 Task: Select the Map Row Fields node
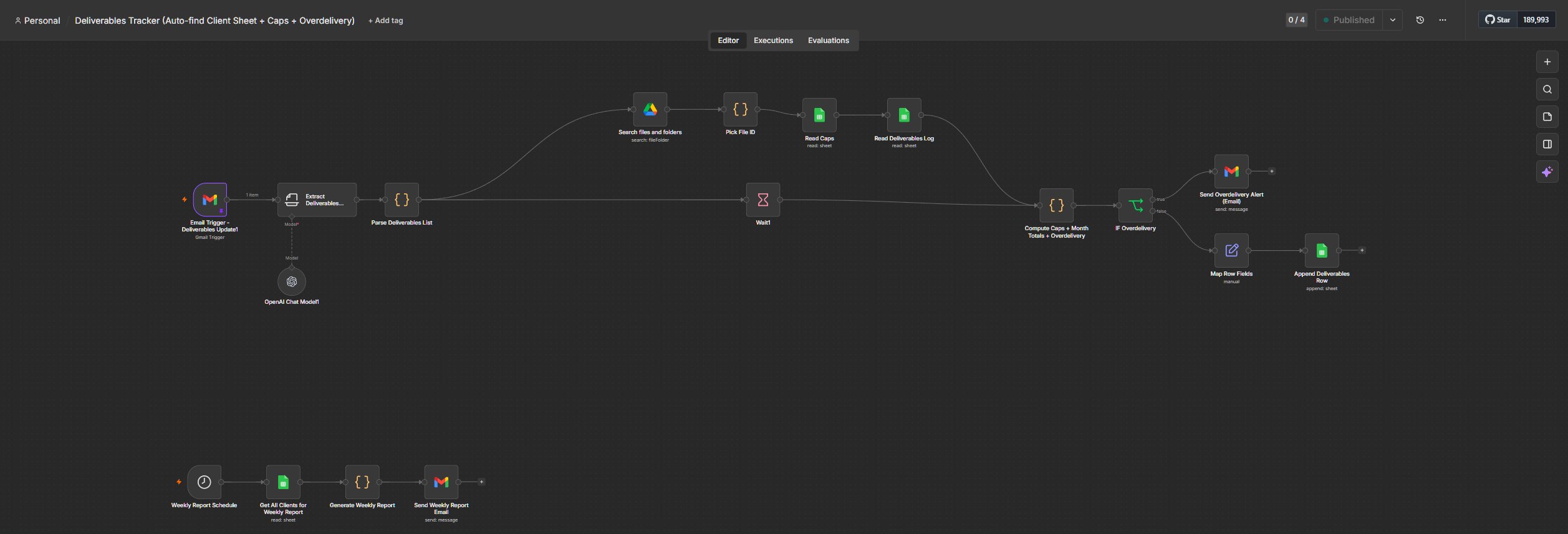point(1231,251)
